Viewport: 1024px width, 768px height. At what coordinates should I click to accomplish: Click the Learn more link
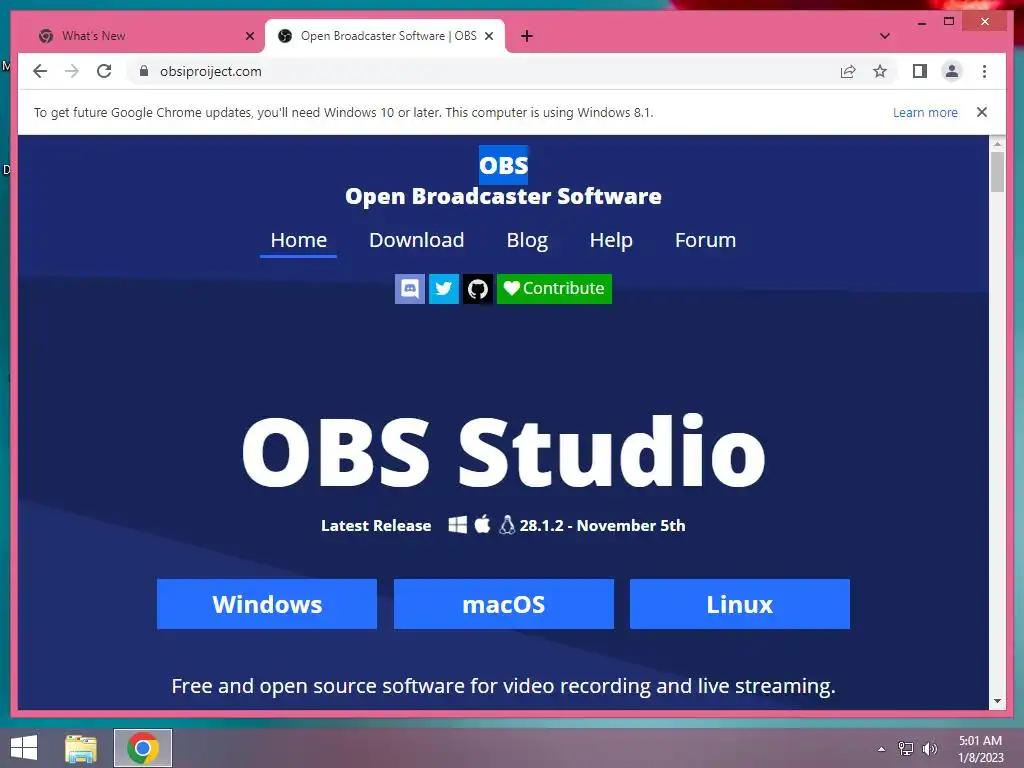click(x=925, y=112)
